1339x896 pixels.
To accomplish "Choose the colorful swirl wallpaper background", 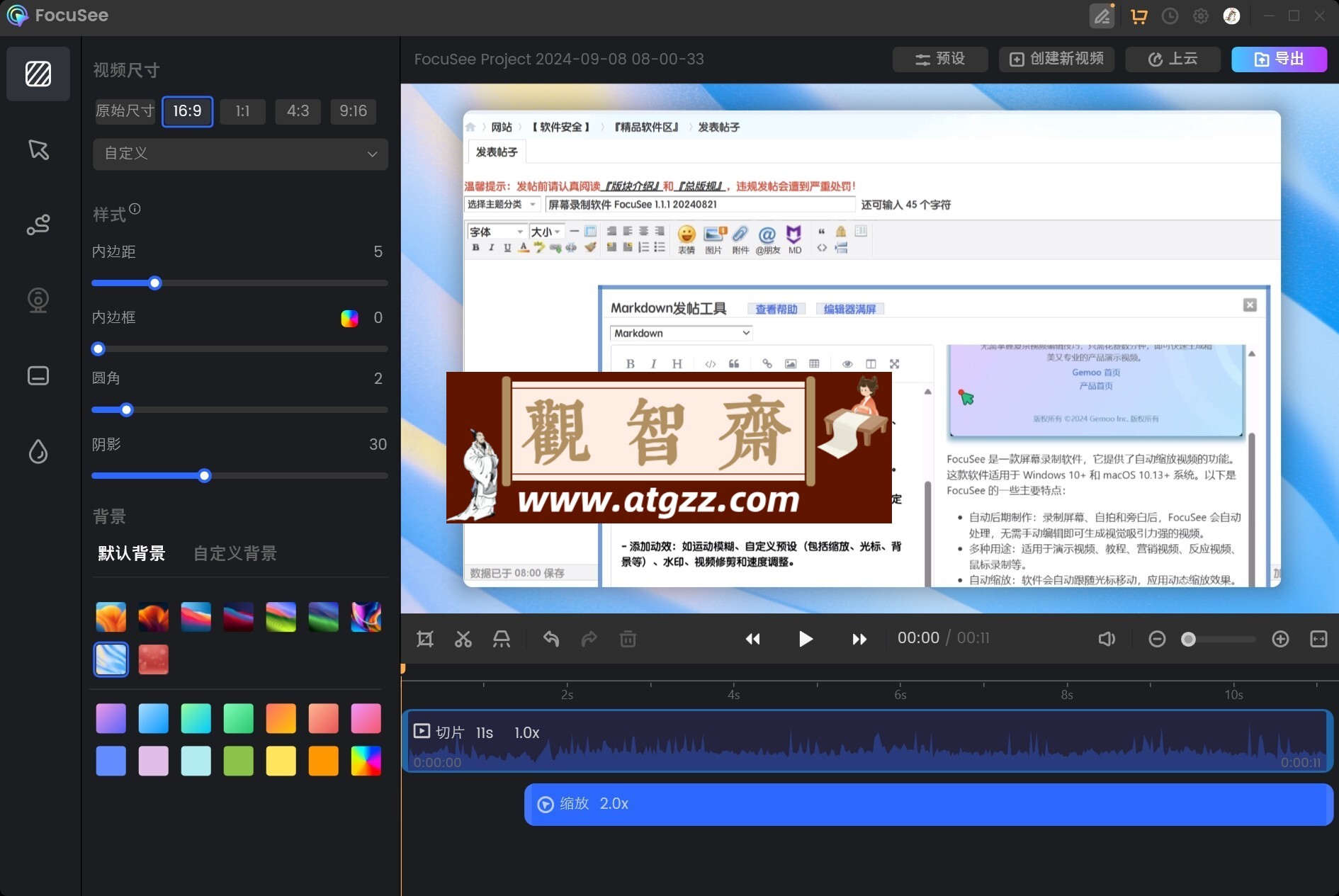I will coord(366,617).
